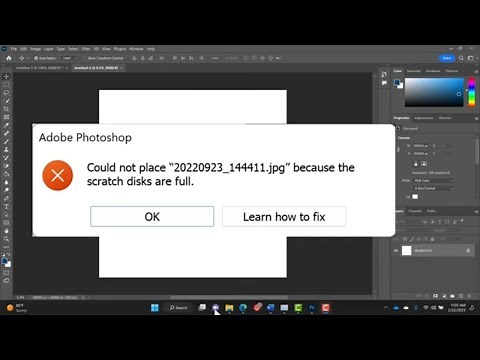The width and height of the screenshot is (480, 360).
Task: Click the canvas Fill color swatch
Action: 415,197
